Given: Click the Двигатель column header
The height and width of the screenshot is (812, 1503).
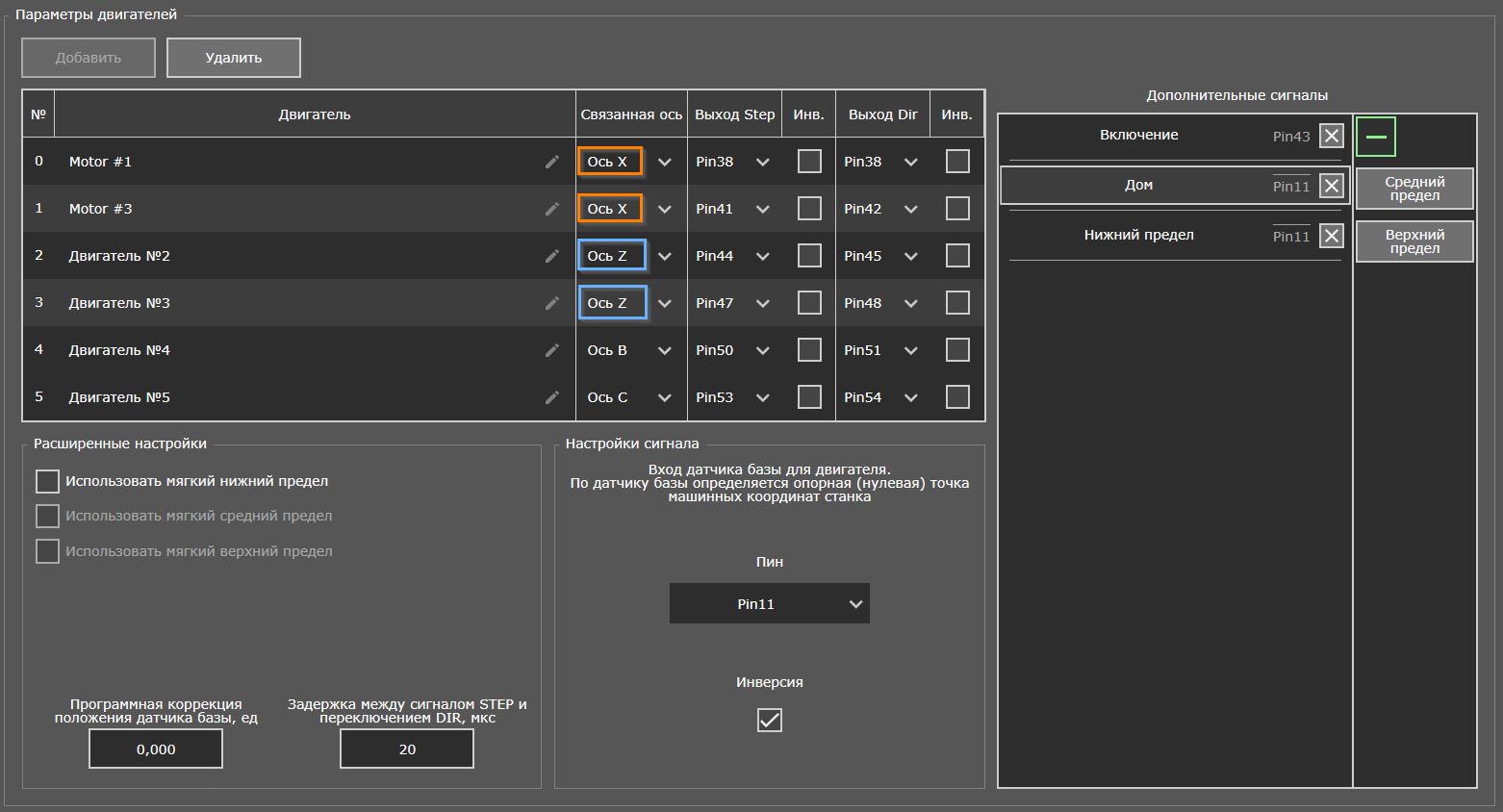Looking at the screenshot, I should coord(315,114).
